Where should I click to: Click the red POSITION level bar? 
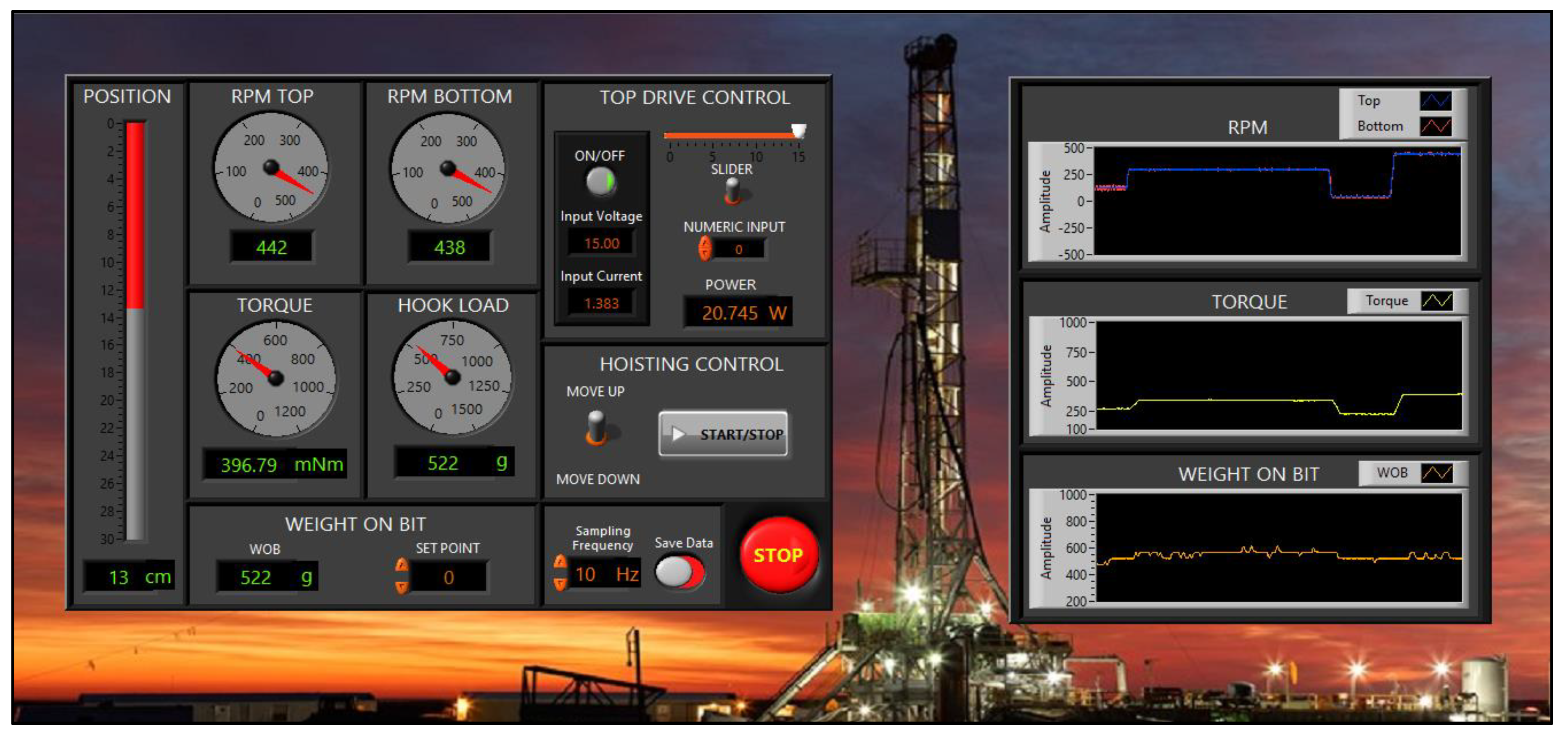(x=135, y=215)
